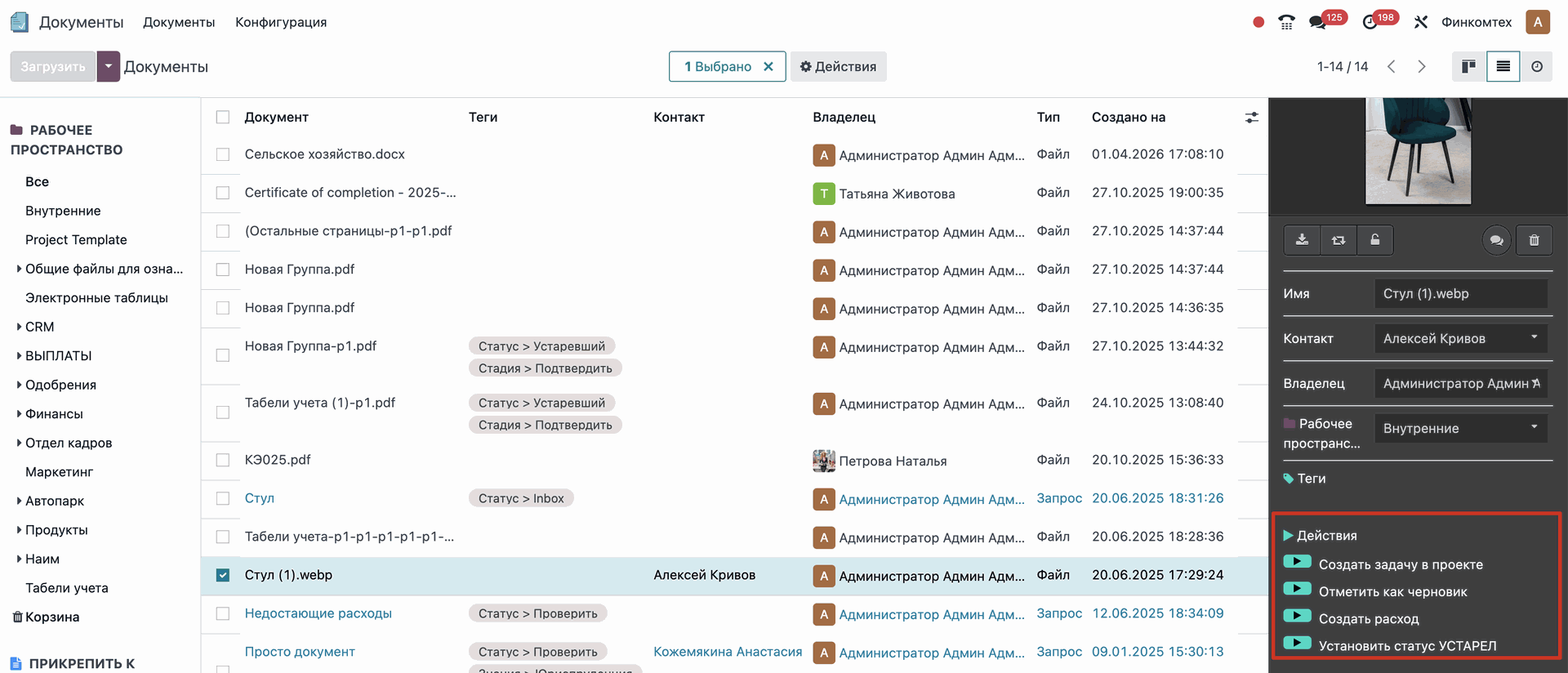Image resolution: width=1568 pixels, height=673 pixels.
Task: Open the messages chat icon
Action: coord(1317,23)
